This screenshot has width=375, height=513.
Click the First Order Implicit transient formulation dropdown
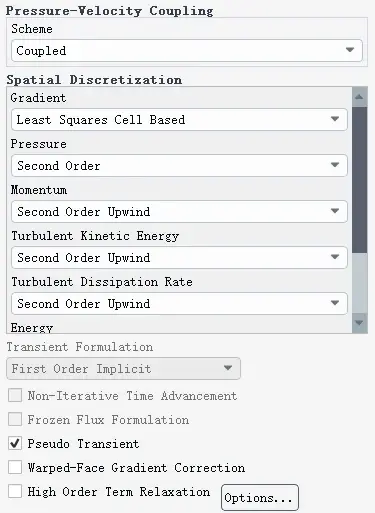point(123,369)
